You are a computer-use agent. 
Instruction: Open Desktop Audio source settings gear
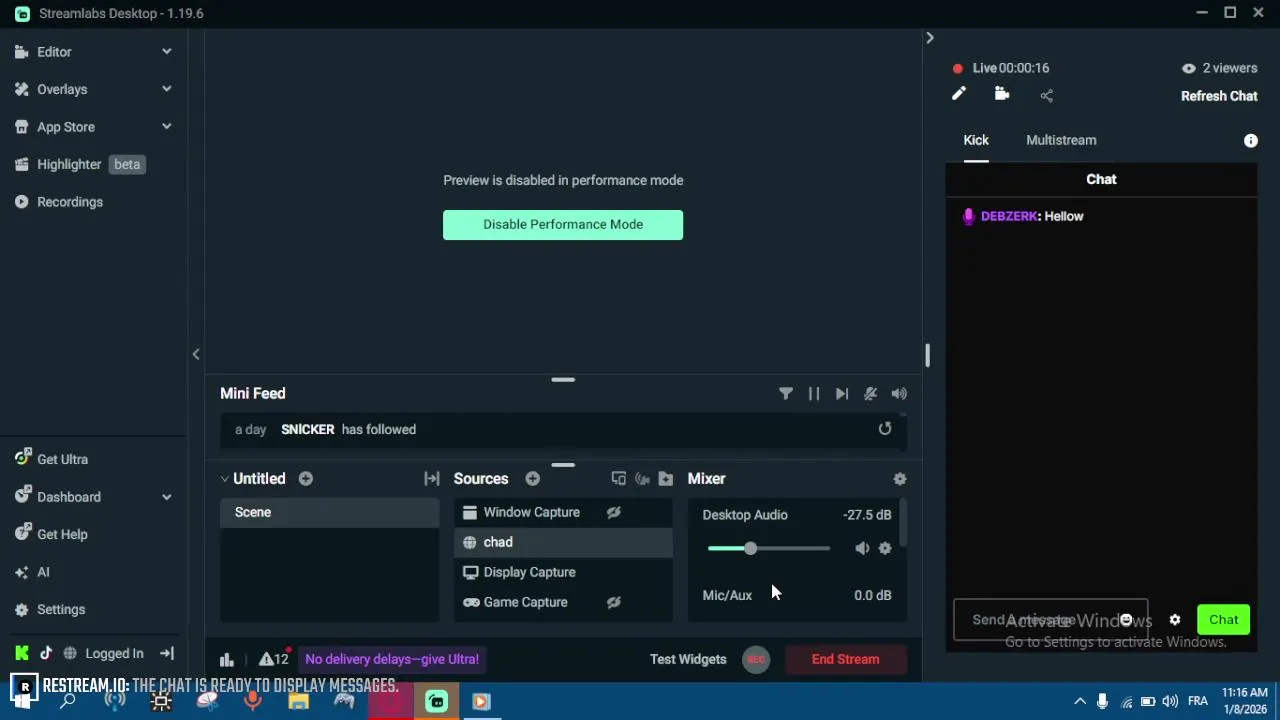(x=885, y=548)
